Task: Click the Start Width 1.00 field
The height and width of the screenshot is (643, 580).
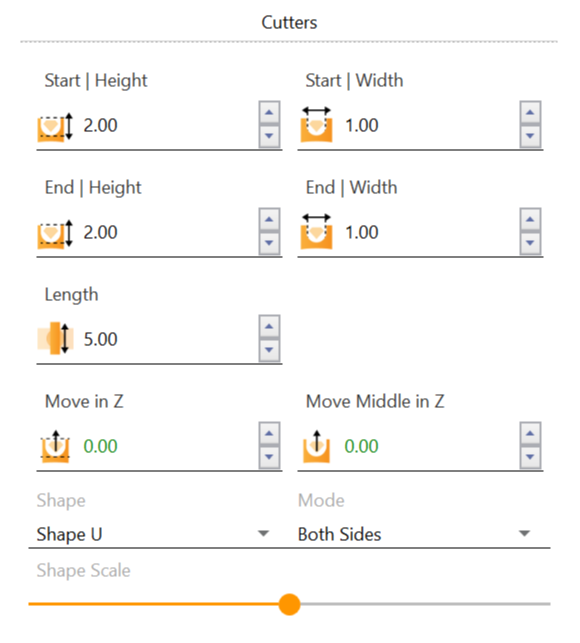Action: pos(429,125)
